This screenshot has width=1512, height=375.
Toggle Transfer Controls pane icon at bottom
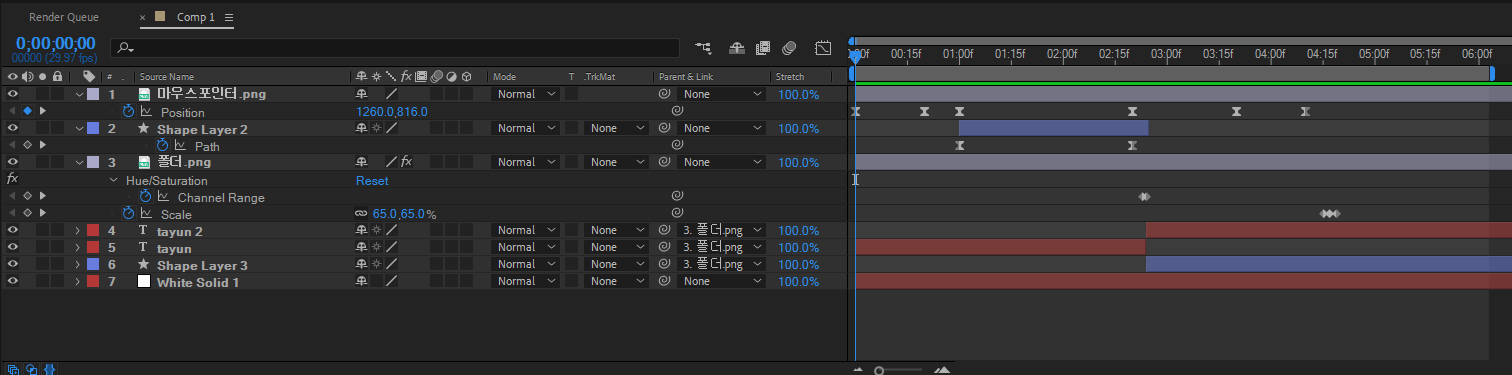click(31, 368)
